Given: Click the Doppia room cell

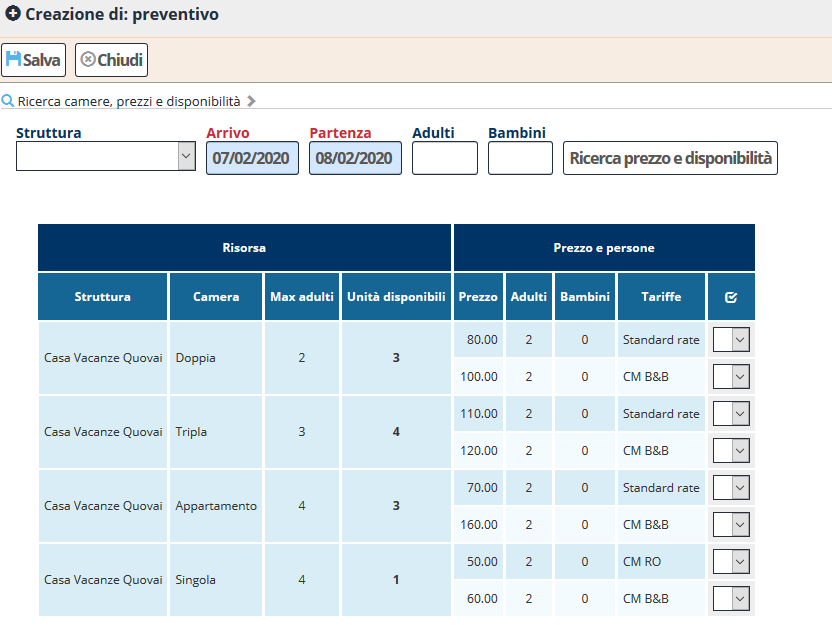Looking at the screenshot, I should tap(216, 358).
